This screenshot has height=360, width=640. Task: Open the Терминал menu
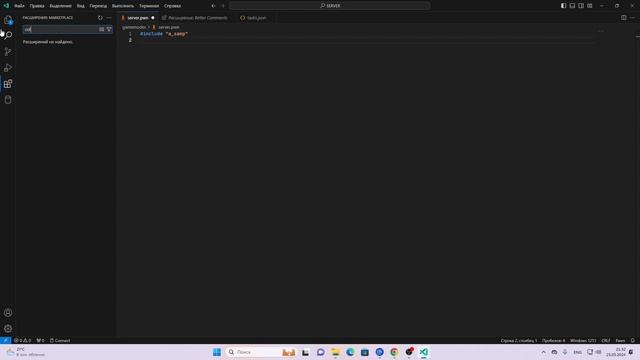[x=149, y=6]
